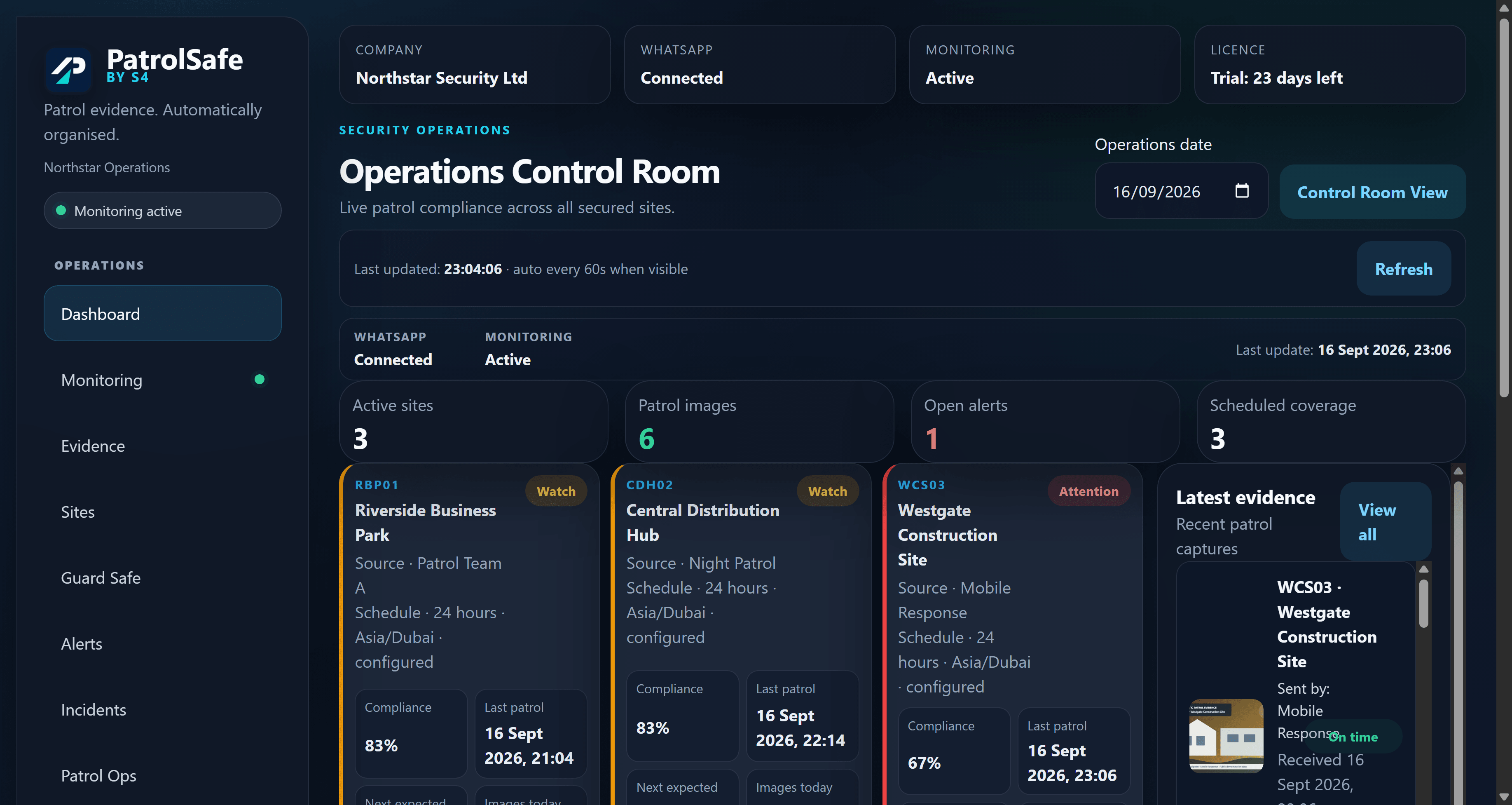Open the Central Distribution Hub card title
The width and height of the screenshot is (1512, 805).
coord(702,522)
